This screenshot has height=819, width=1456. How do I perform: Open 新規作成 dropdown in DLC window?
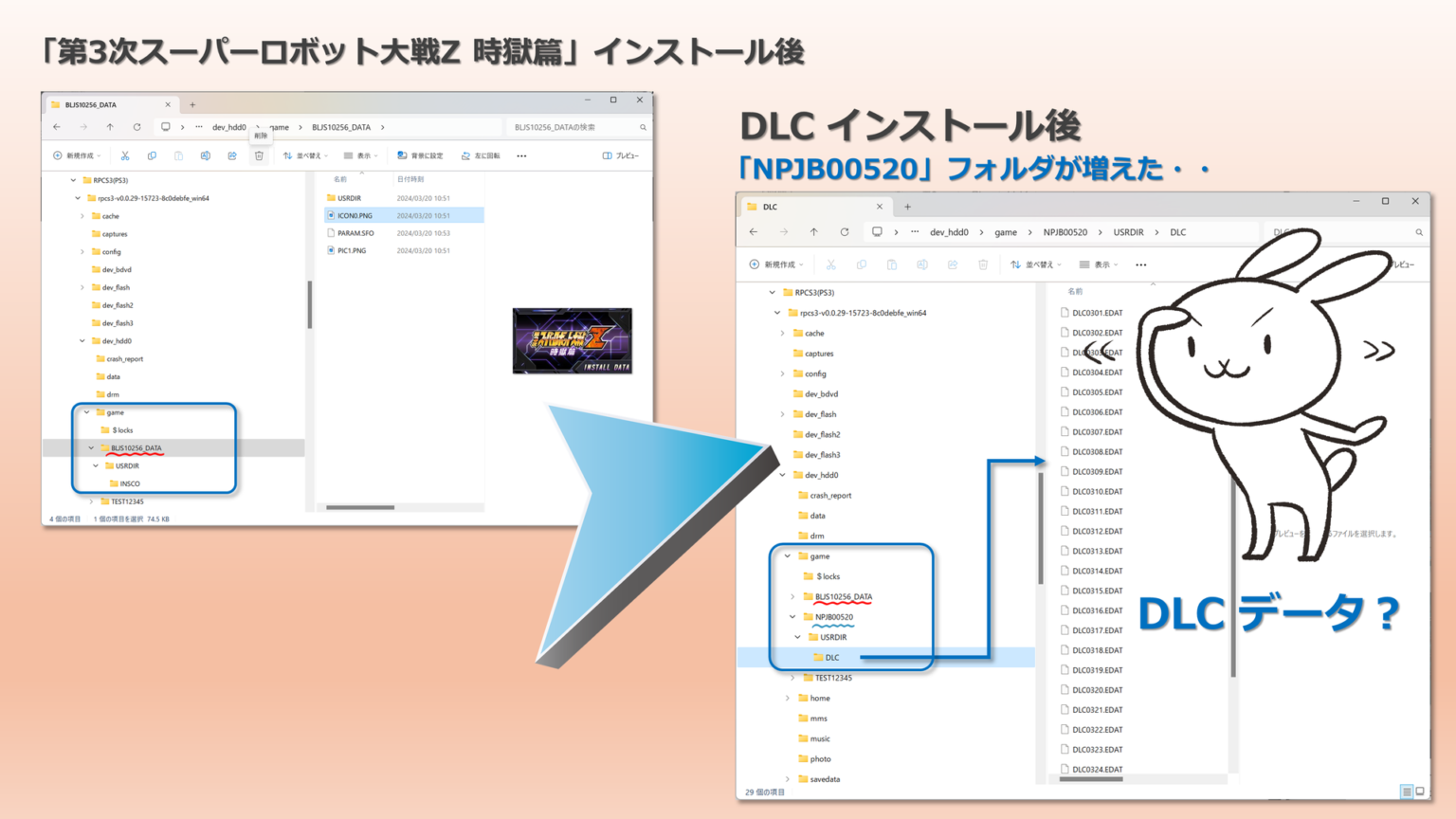click(x=776, y=264)
